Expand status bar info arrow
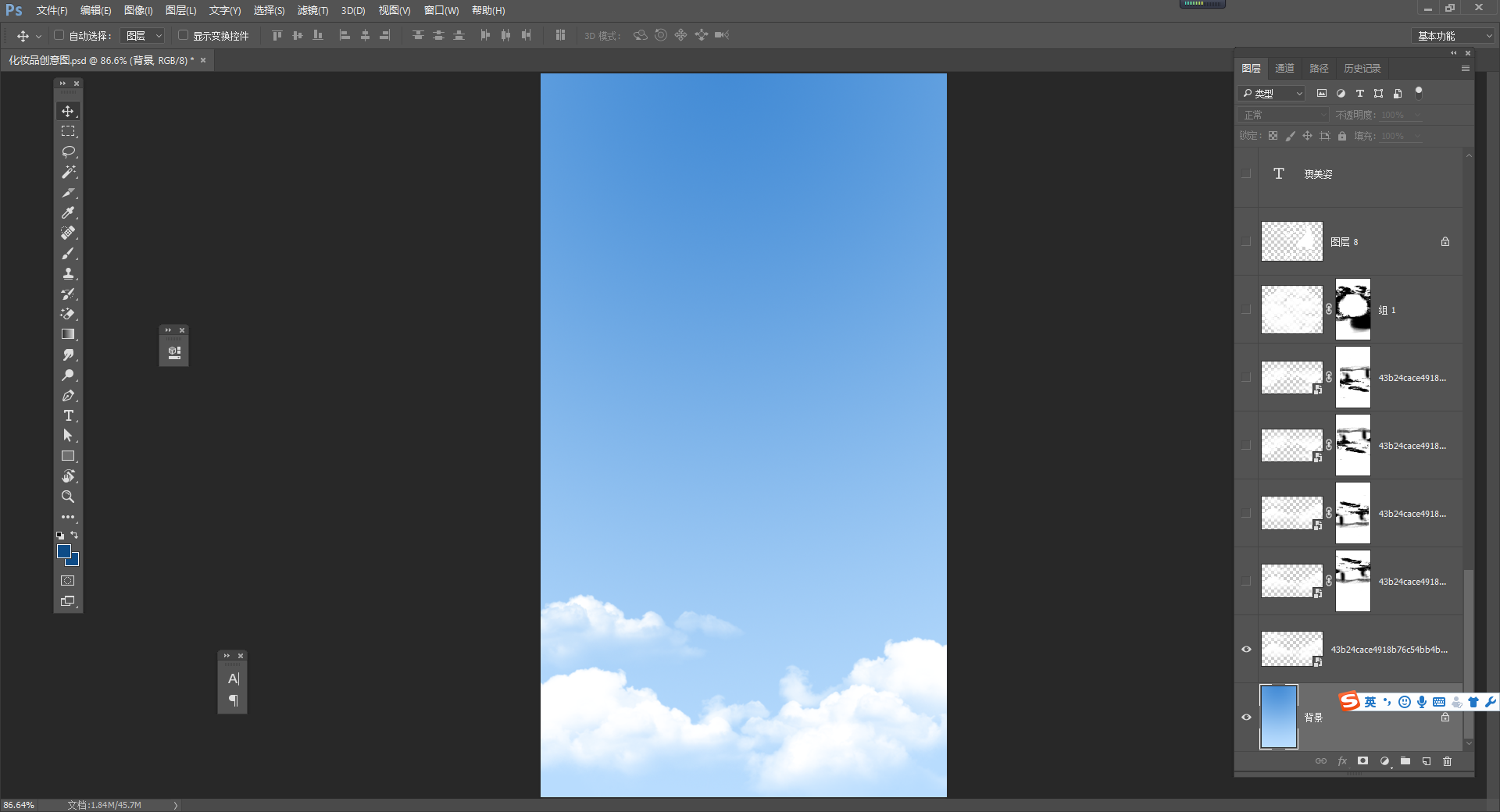 [176, 805]
